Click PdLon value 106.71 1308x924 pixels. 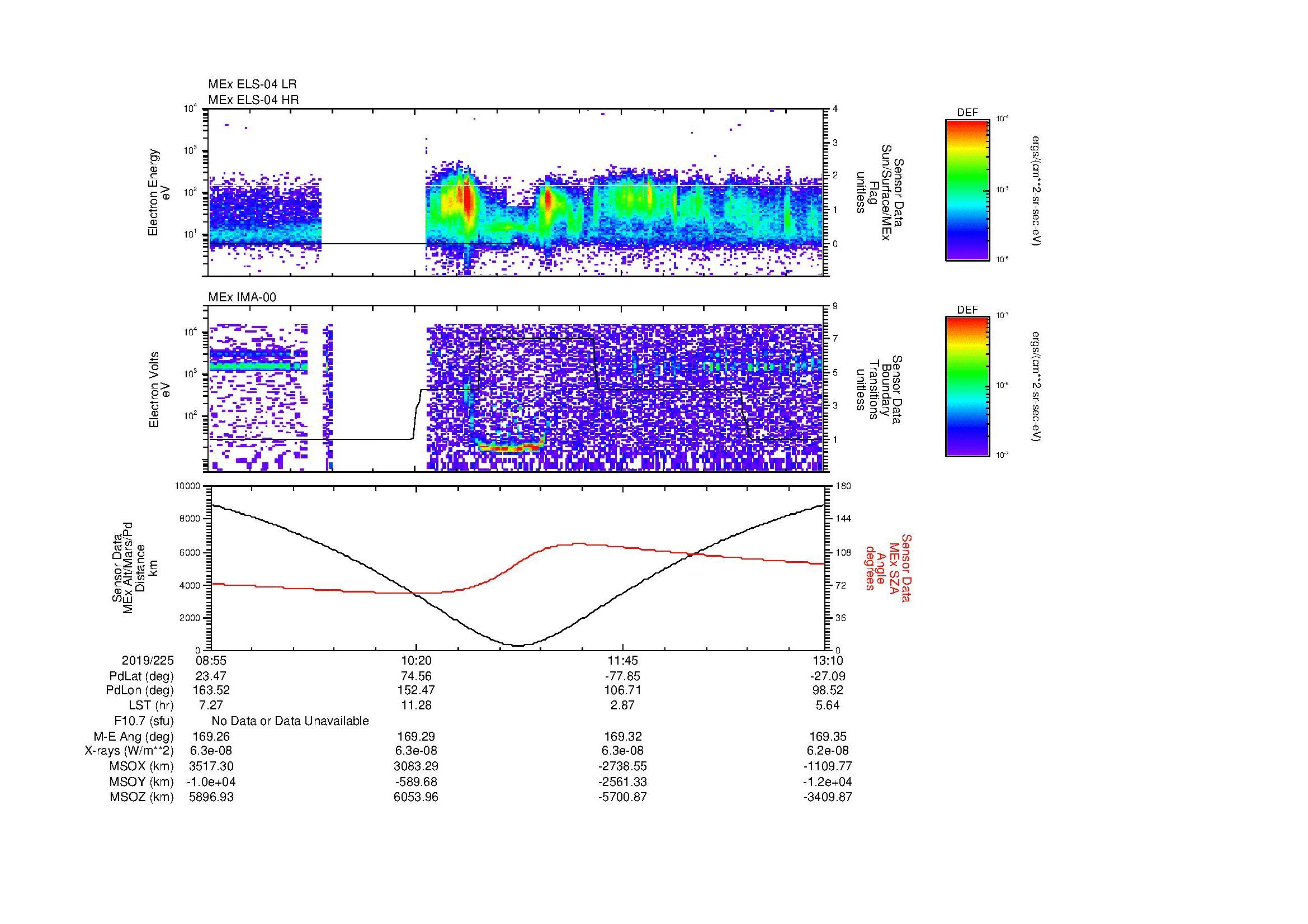click(x=622, y=690)
